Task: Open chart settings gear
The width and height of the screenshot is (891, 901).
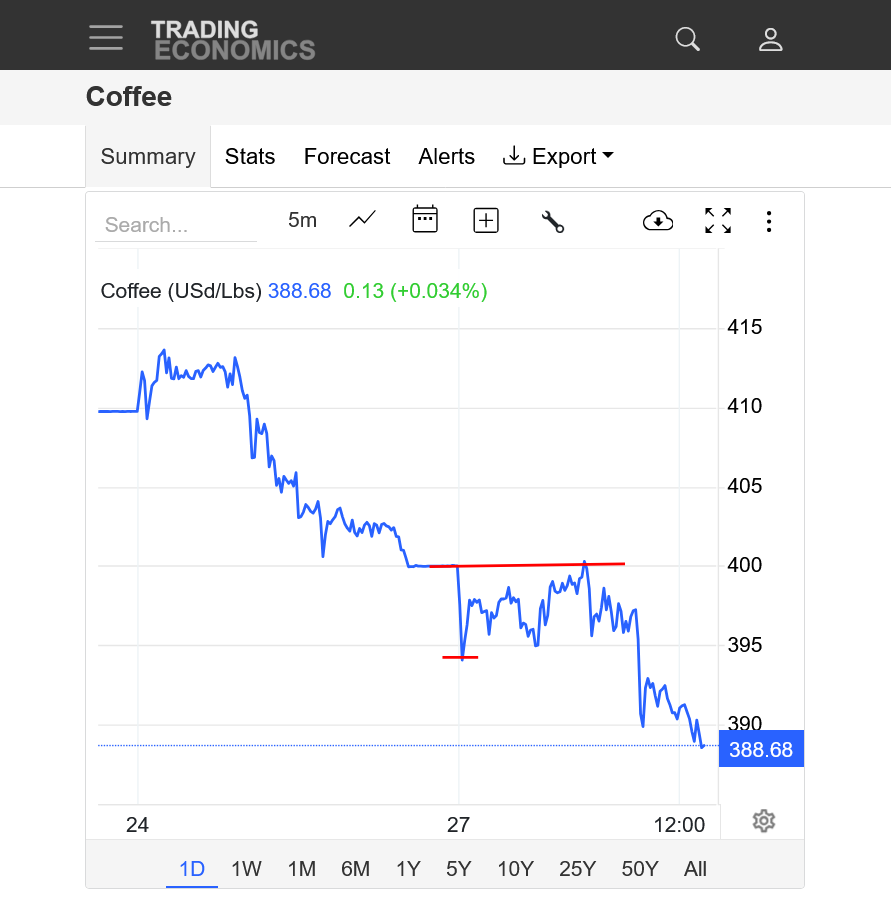Action: pyautogui.click(x=764, y=821)
